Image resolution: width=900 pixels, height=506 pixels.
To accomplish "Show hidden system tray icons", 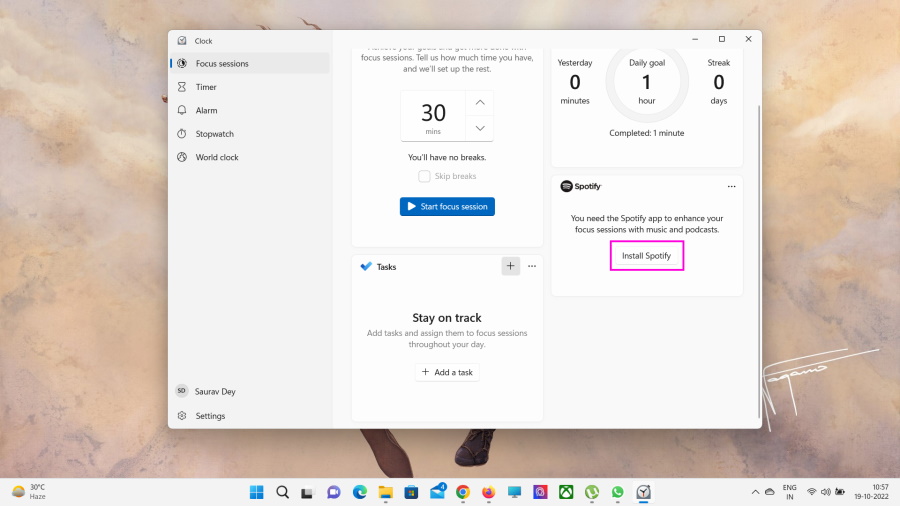I will pos(755,492).
